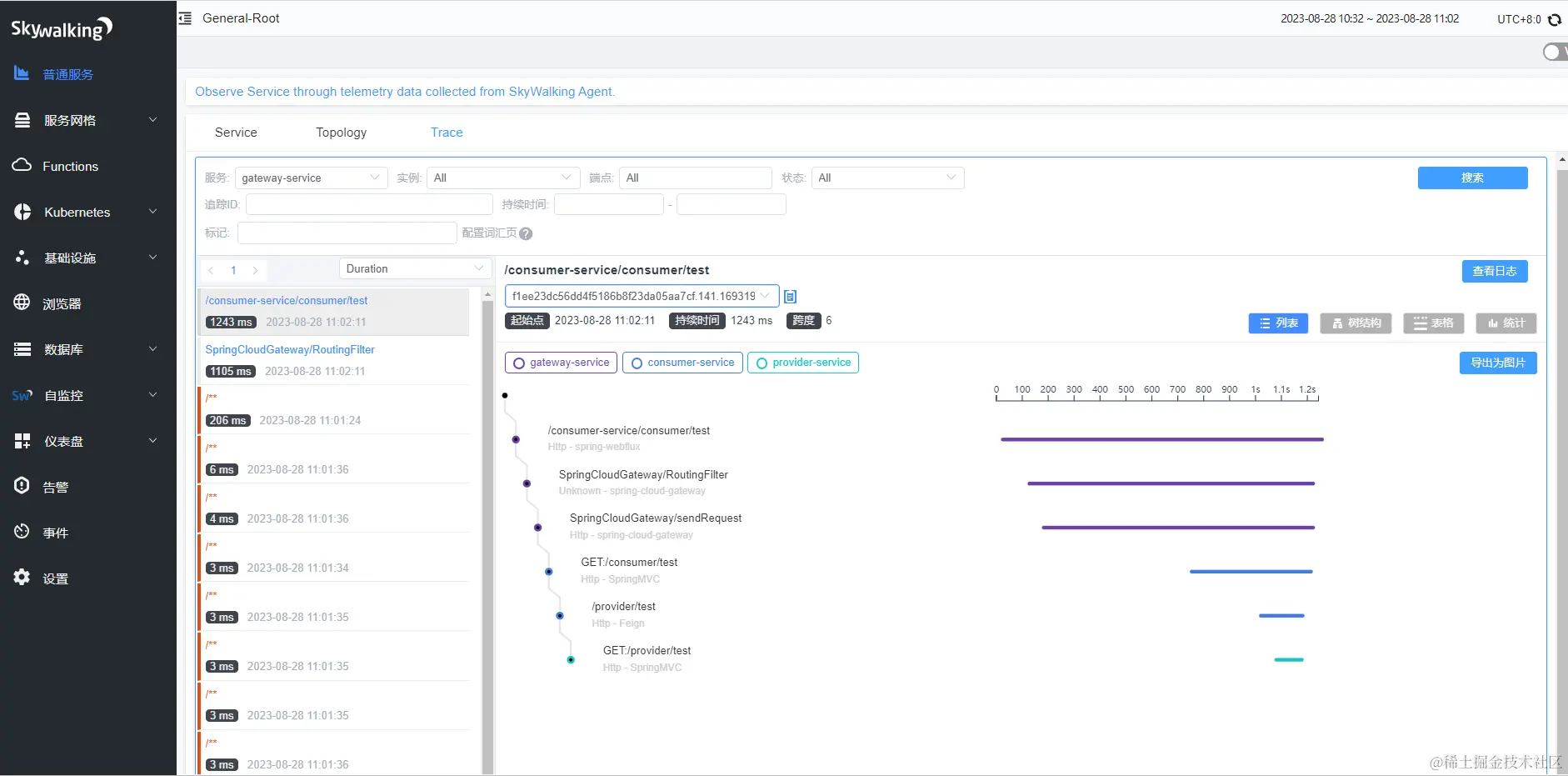Open 事件 events icon
1568x776 pixels.
[x=22, y=532]
